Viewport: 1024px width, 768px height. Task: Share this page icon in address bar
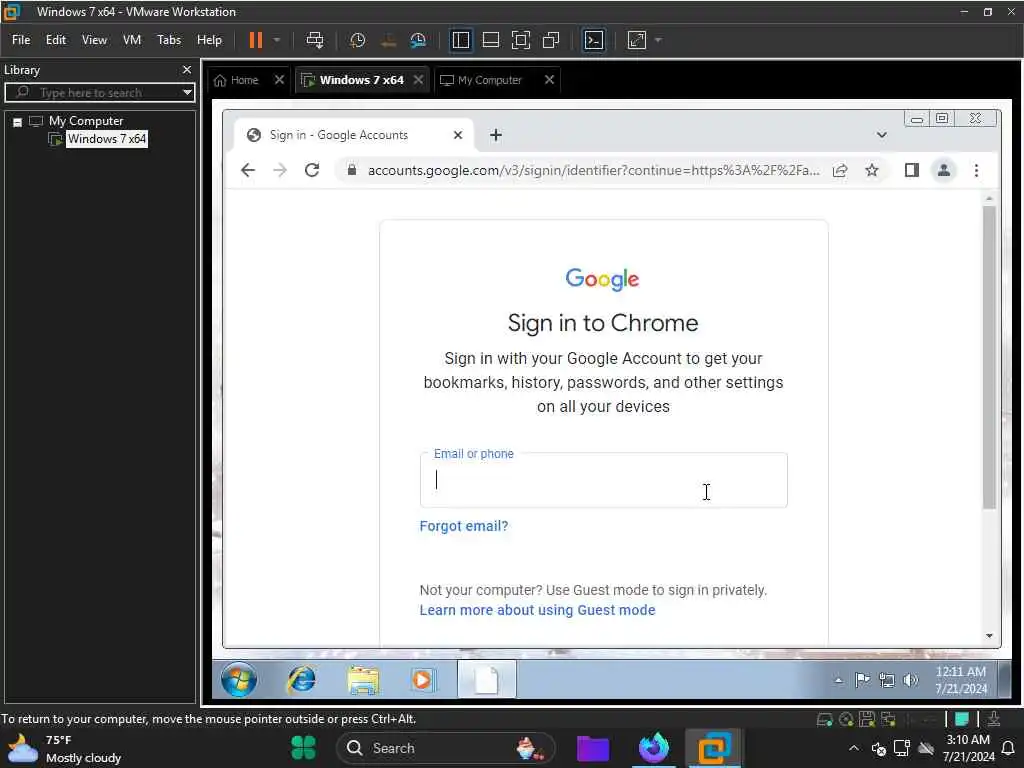(840, 170)
